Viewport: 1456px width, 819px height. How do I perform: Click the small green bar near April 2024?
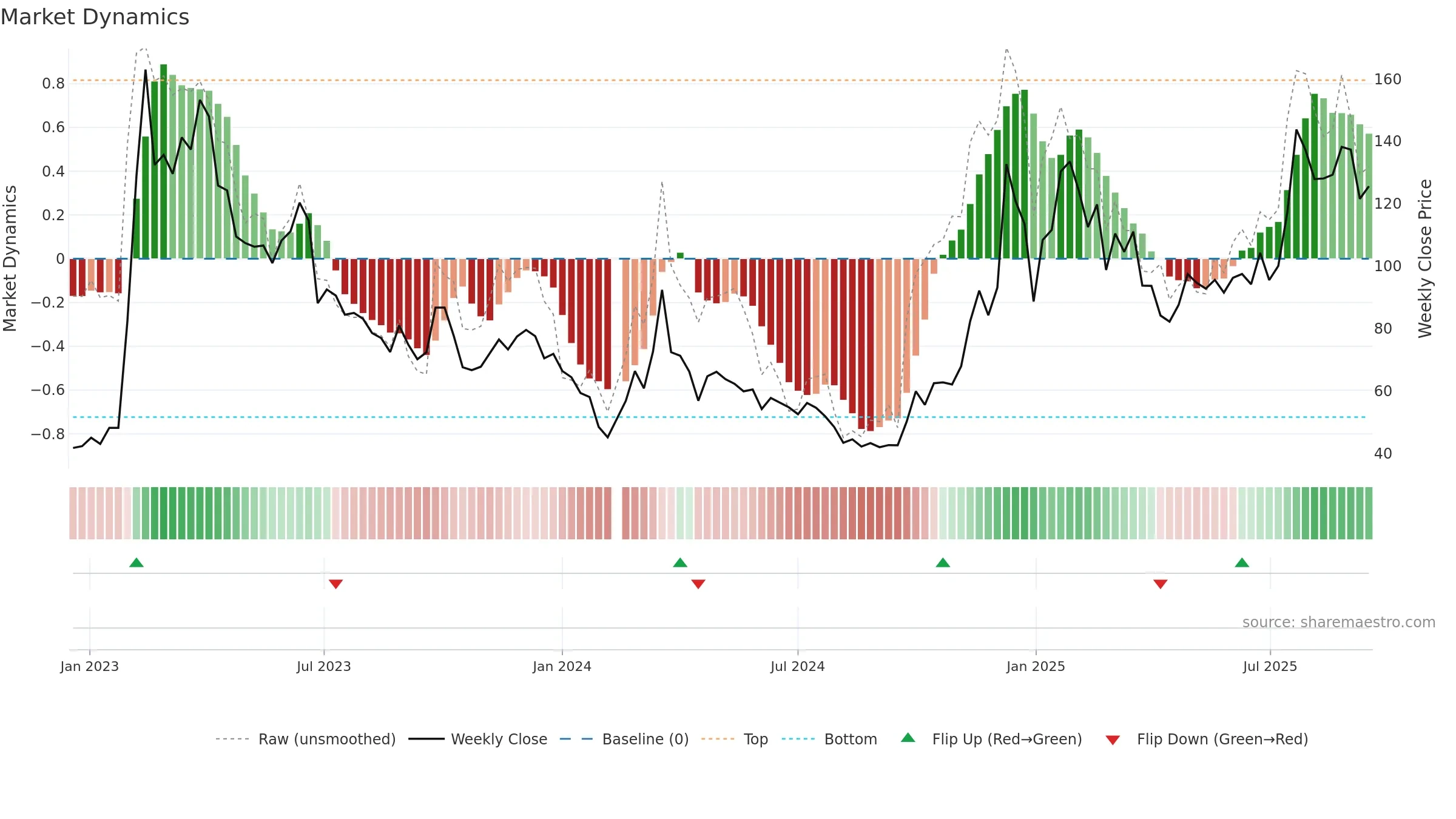[x=680, y=255]
